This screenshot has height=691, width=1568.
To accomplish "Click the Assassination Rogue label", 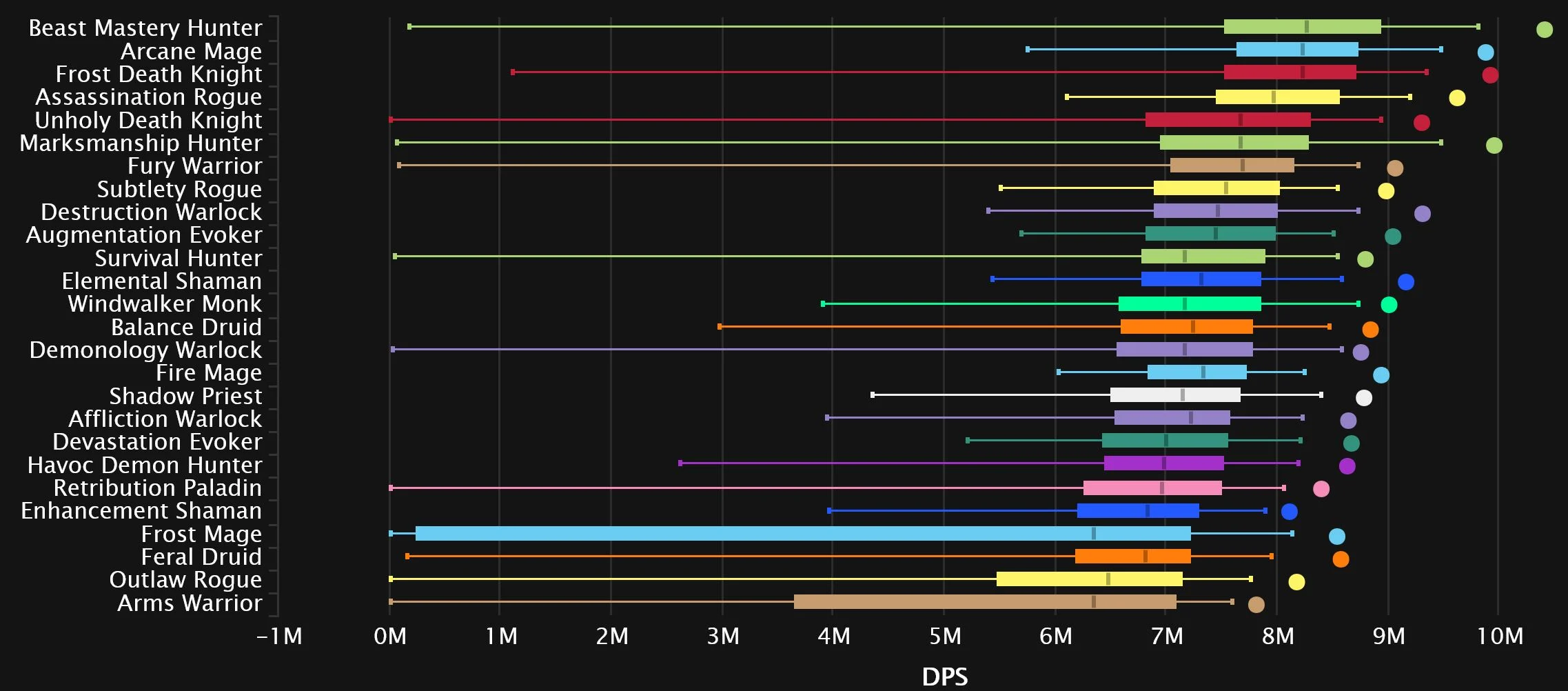I will tap(148, 97).
